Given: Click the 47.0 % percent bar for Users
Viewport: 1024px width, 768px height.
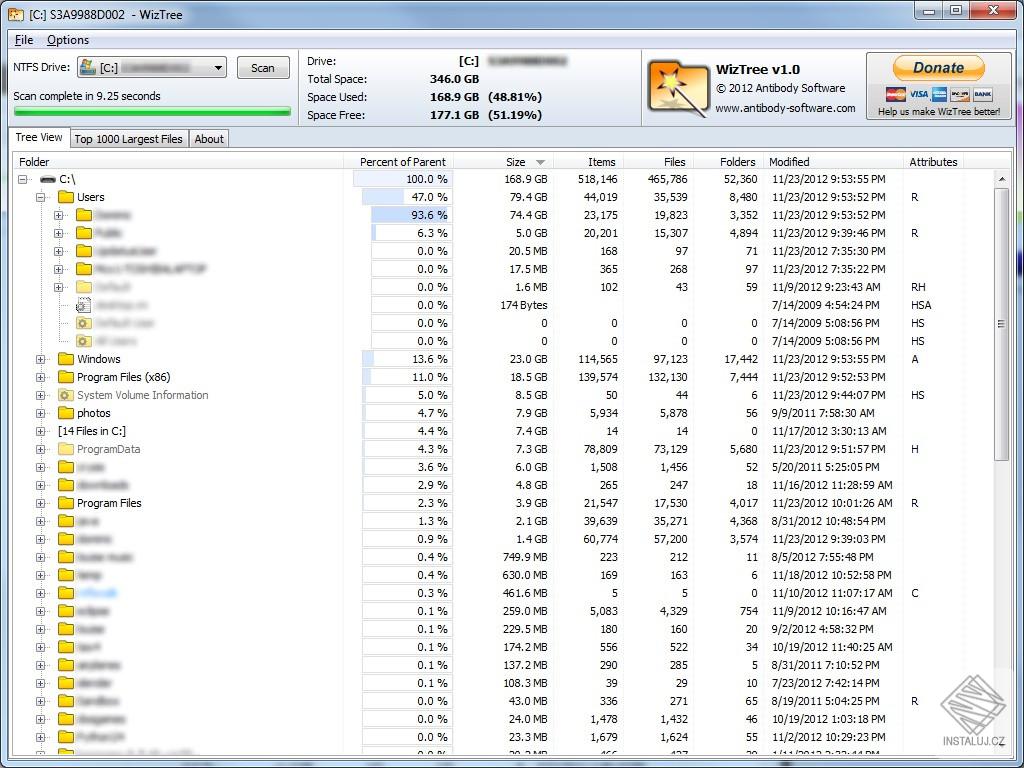Looking at the screenshot, I should tap(407, 197).
